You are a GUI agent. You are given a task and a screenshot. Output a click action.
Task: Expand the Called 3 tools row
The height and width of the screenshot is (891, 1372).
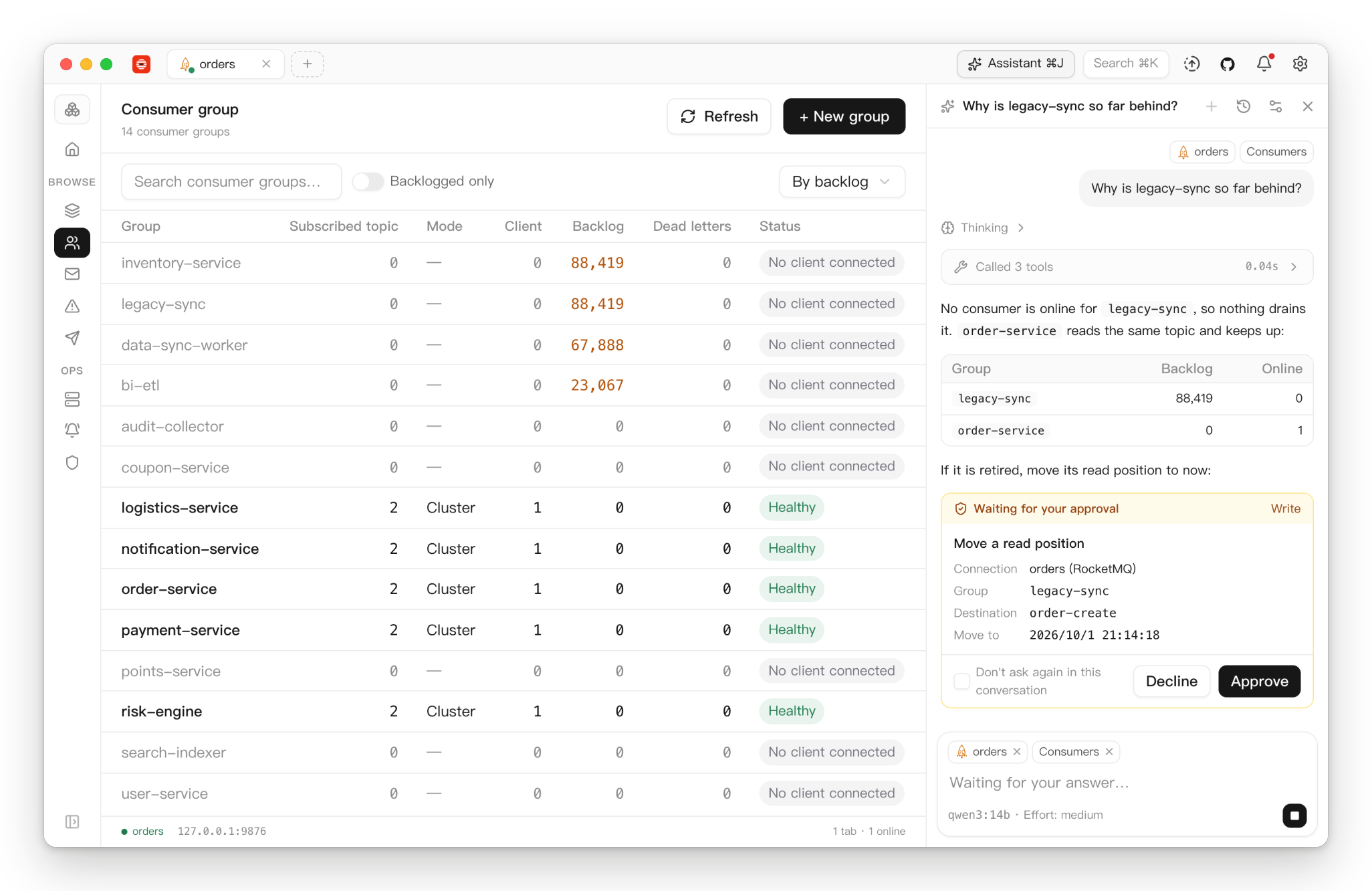(1127, 267)
